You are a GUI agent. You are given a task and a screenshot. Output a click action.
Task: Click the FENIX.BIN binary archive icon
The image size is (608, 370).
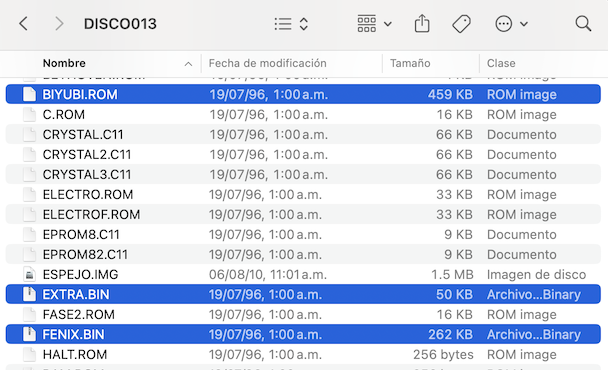pyautogui.click(x=29, y=334)
